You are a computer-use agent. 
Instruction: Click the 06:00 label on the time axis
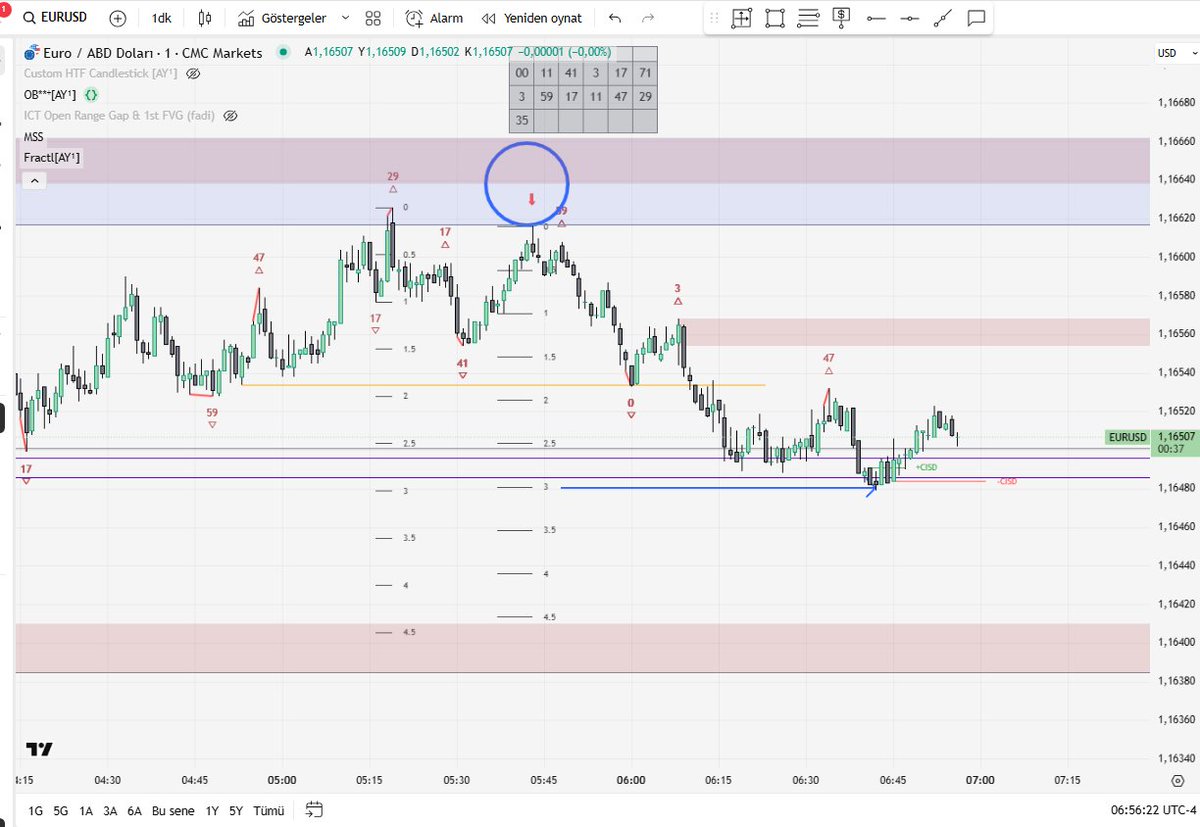(x=631, y=780)
